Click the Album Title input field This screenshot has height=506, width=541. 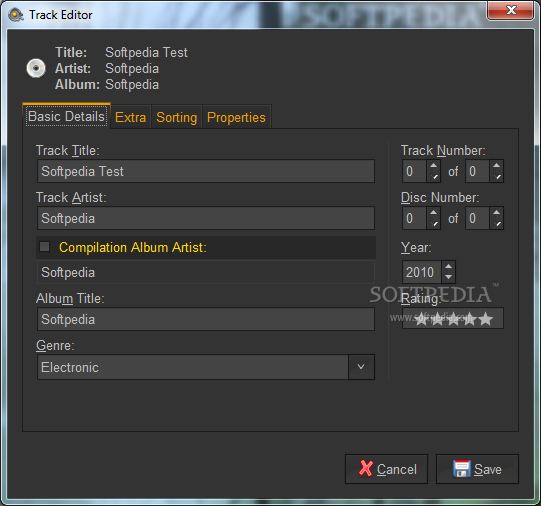206,319
